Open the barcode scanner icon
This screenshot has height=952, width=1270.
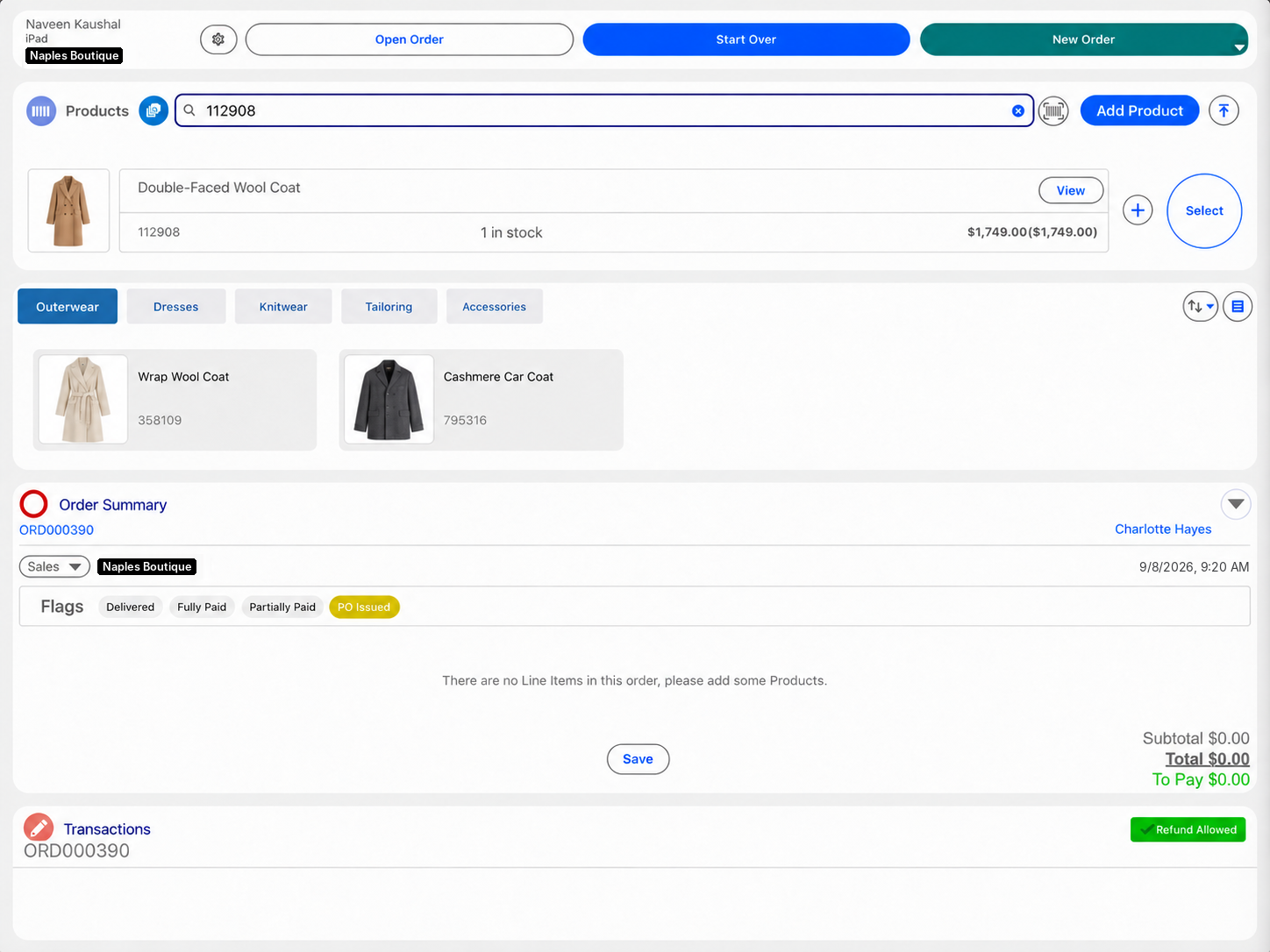coord(1053,110)
